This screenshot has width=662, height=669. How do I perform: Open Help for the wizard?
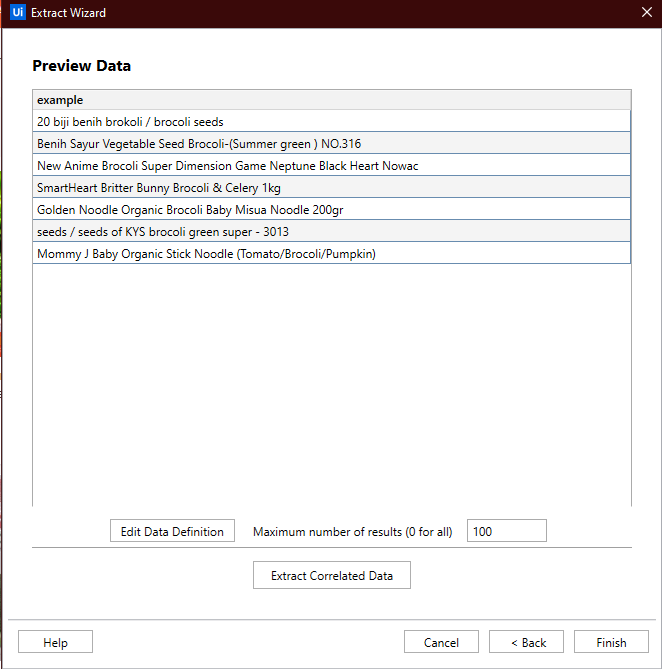click(55, 642)
